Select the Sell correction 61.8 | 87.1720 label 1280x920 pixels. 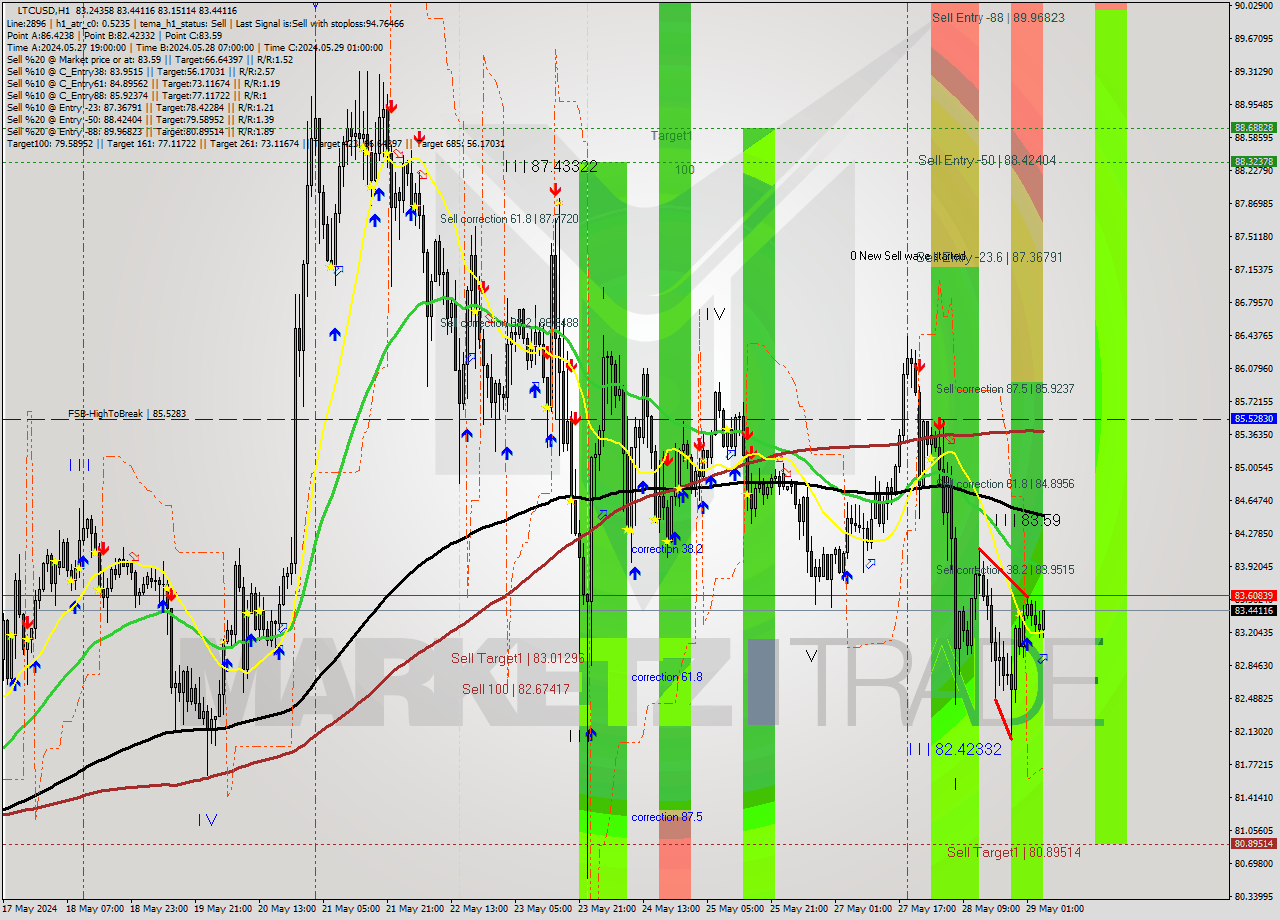coord(509,218)
